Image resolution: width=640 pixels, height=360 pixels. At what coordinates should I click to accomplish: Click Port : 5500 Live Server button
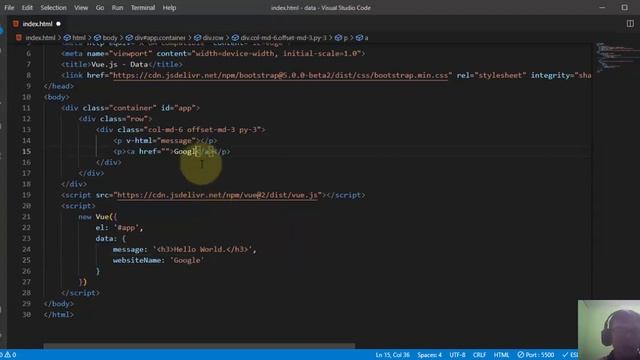coord(536,355)
